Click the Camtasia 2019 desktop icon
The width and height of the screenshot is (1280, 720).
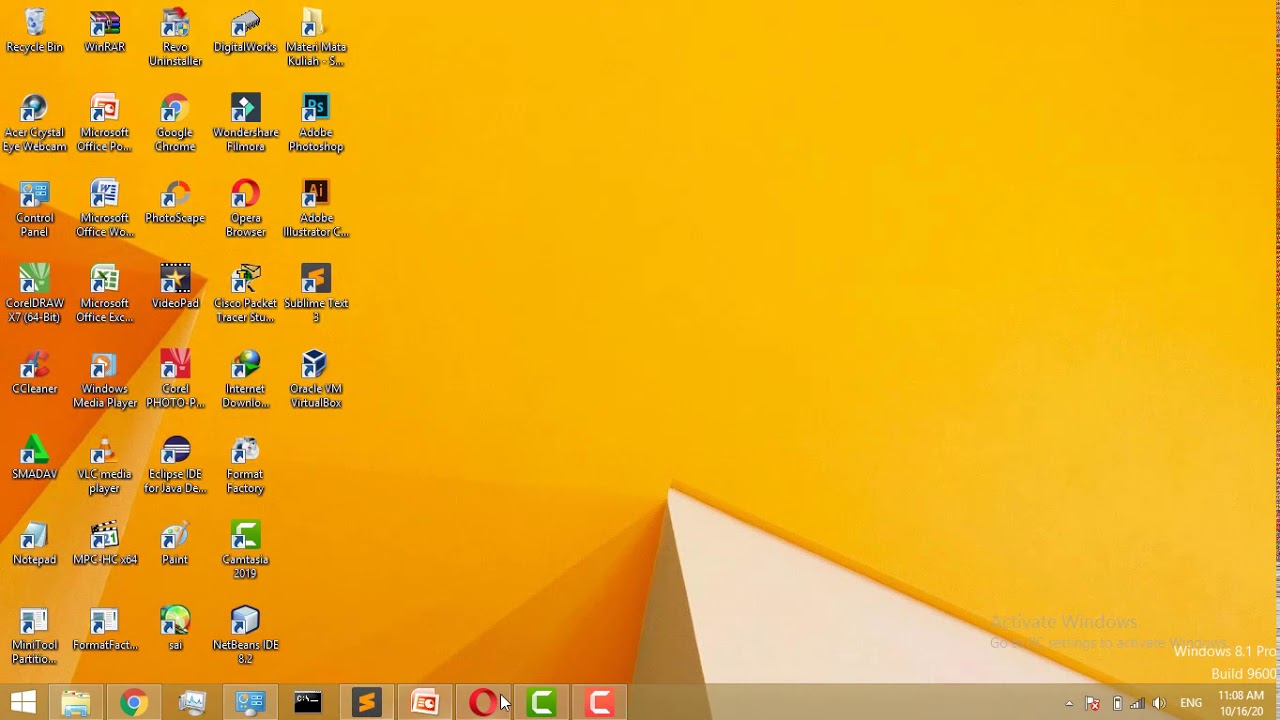tap(245, 551)
